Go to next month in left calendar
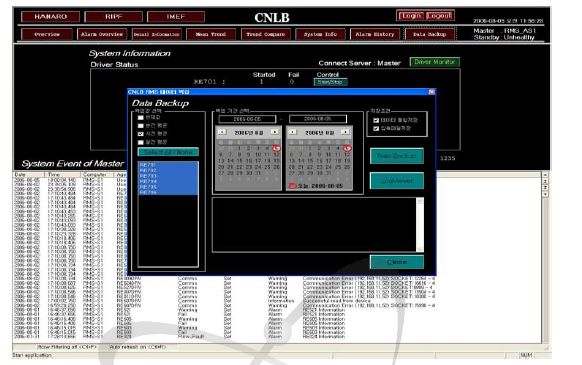 (275, 132)
